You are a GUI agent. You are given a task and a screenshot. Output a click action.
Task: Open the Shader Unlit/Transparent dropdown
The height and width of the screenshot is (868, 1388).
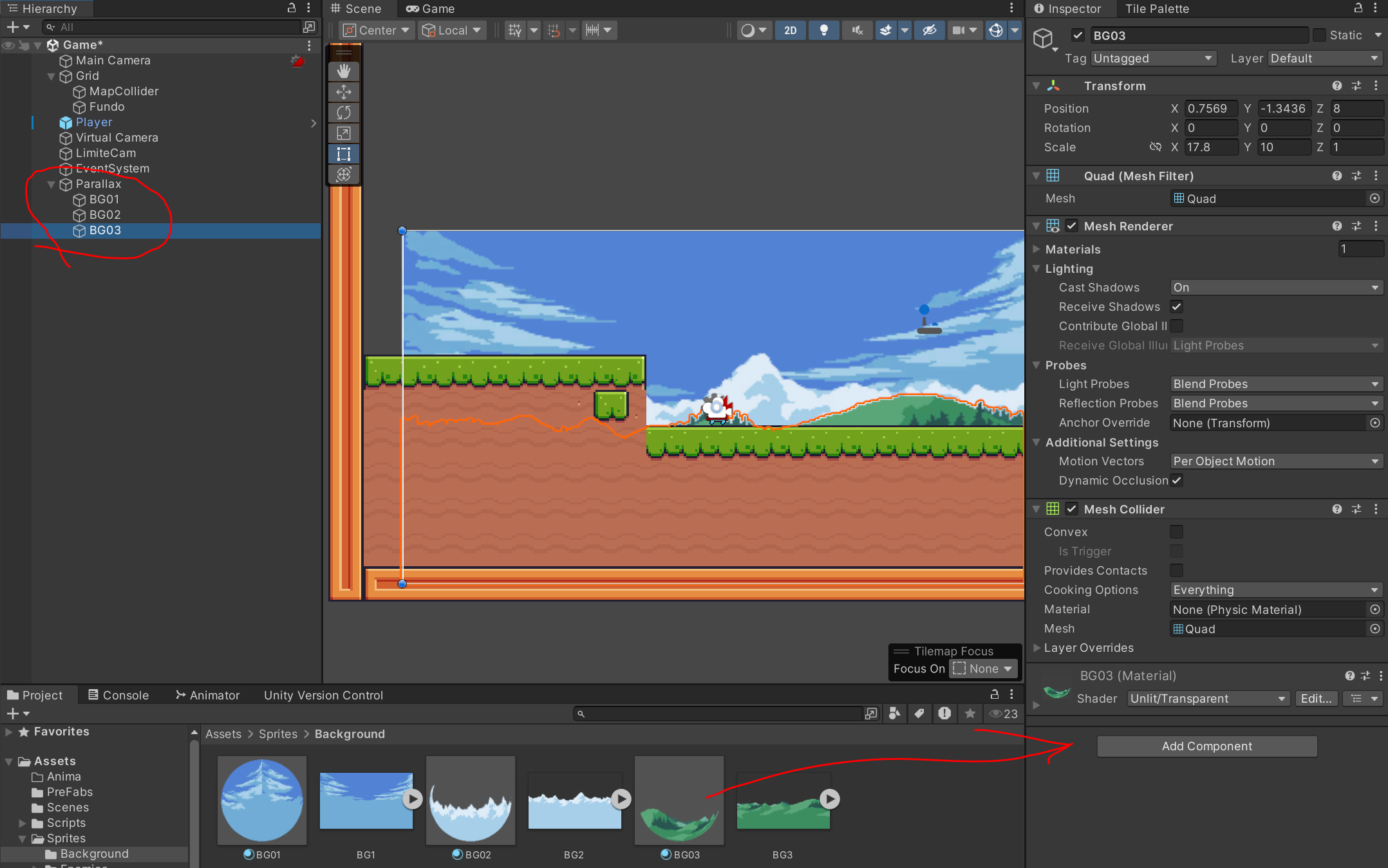pos(1207,699)
